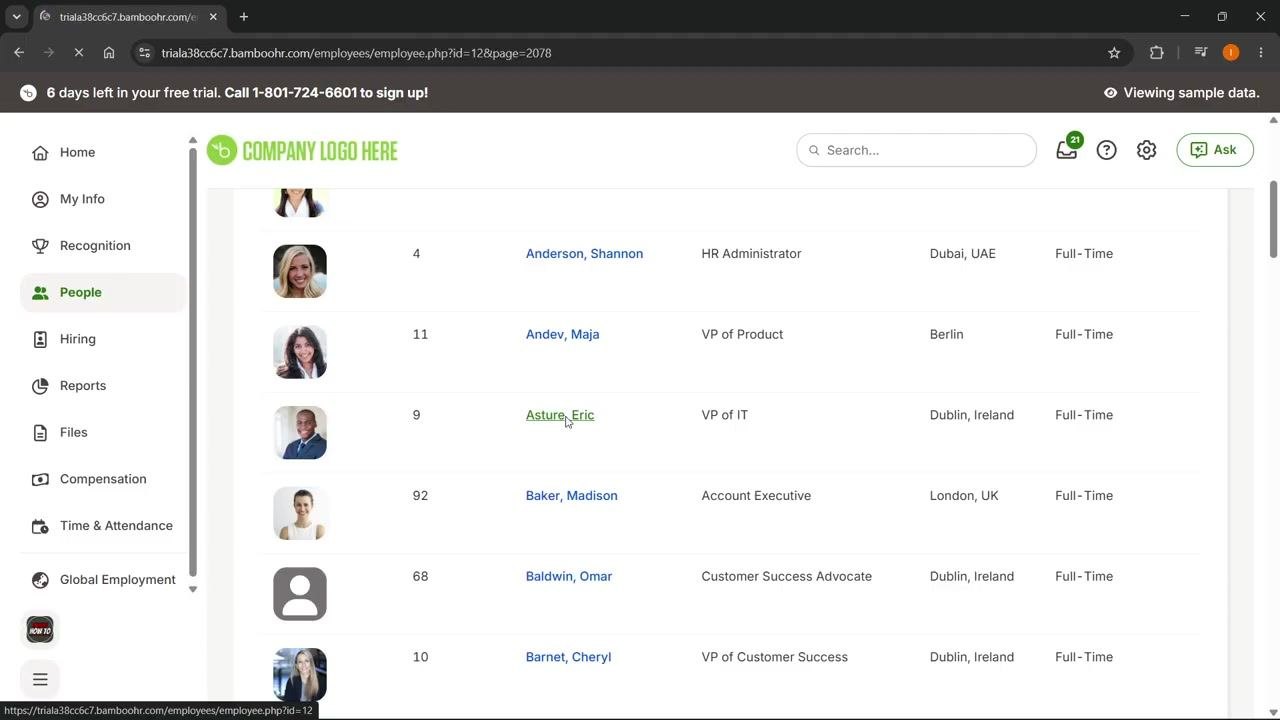Click Eric Asture's profile photo

pos(300,433)
